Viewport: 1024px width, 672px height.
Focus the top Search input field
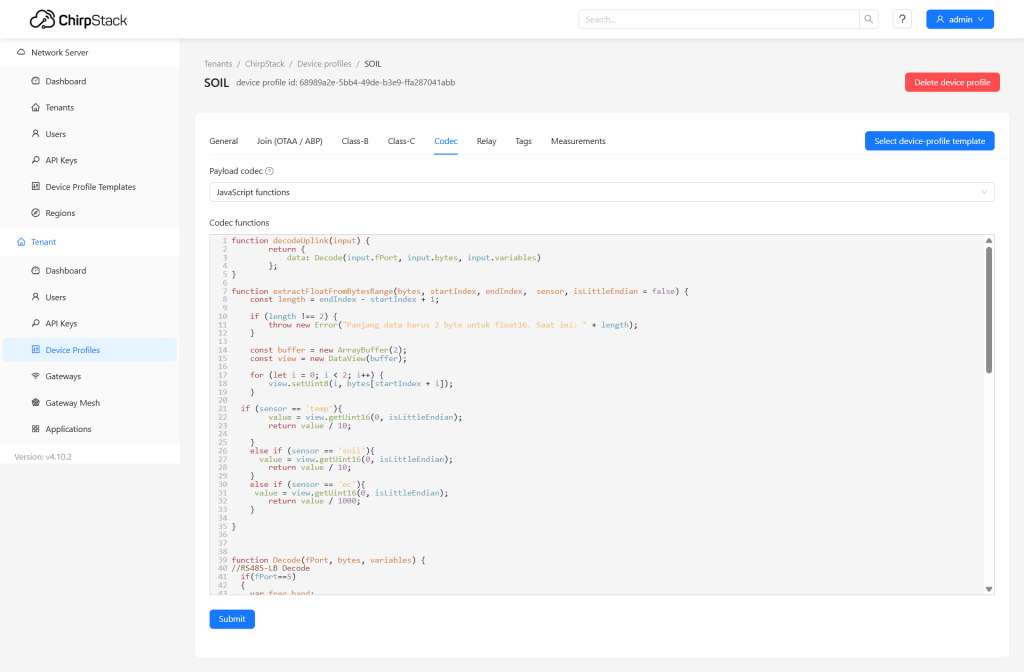718,19
